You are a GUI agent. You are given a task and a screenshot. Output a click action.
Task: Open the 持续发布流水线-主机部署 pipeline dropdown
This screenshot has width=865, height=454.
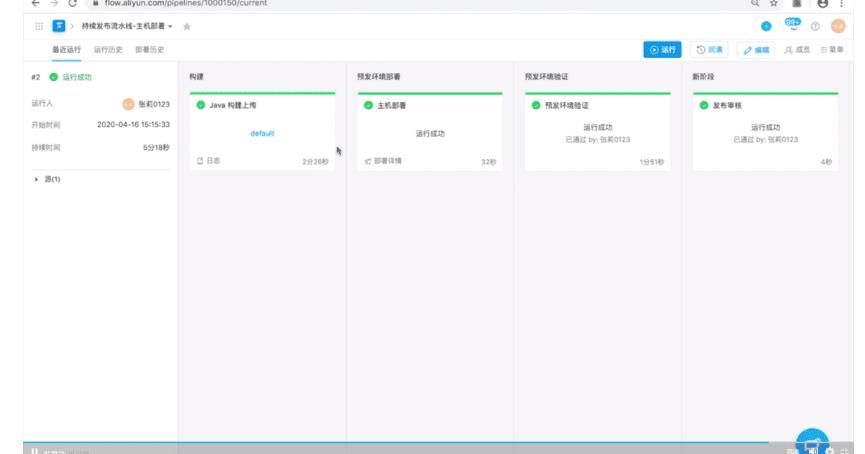127,26
